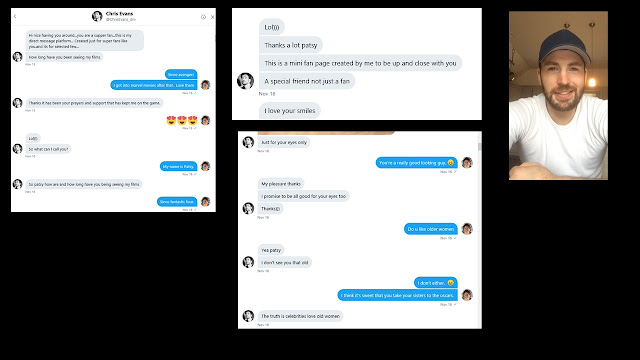This screenshot has width=640, height=360.
Task: Open sender avatar beside 'So what can I call you?'
Action: [x=18, y=149]
